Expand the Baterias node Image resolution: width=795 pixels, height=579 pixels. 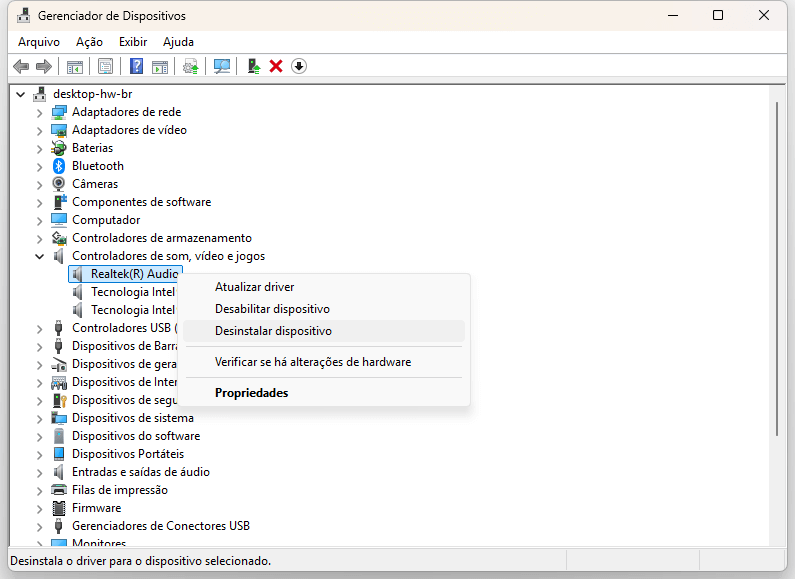(40, 148)
